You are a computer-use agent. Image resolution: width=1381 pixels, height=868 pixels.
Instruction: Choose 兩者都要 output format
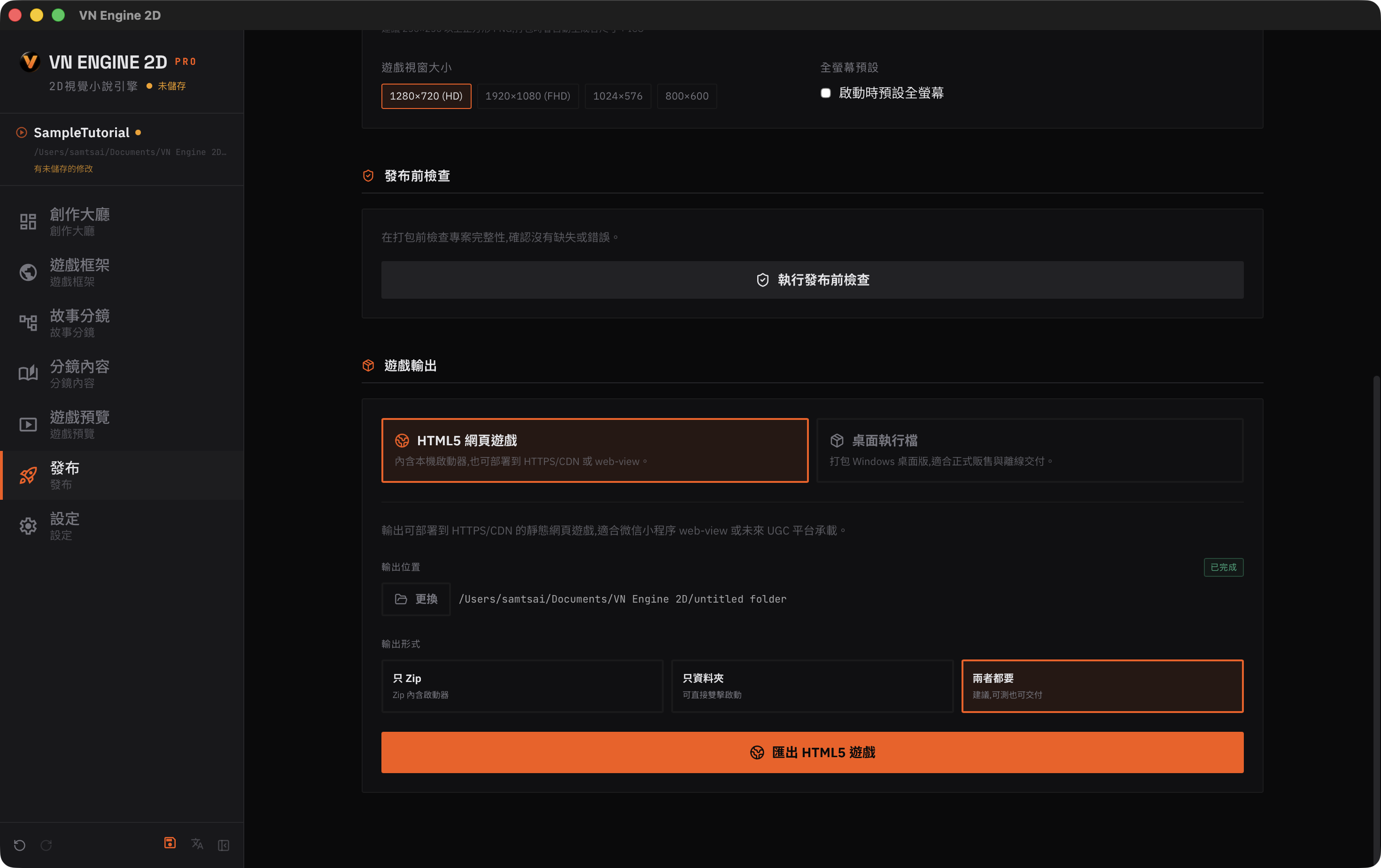tap(1102, 686)
